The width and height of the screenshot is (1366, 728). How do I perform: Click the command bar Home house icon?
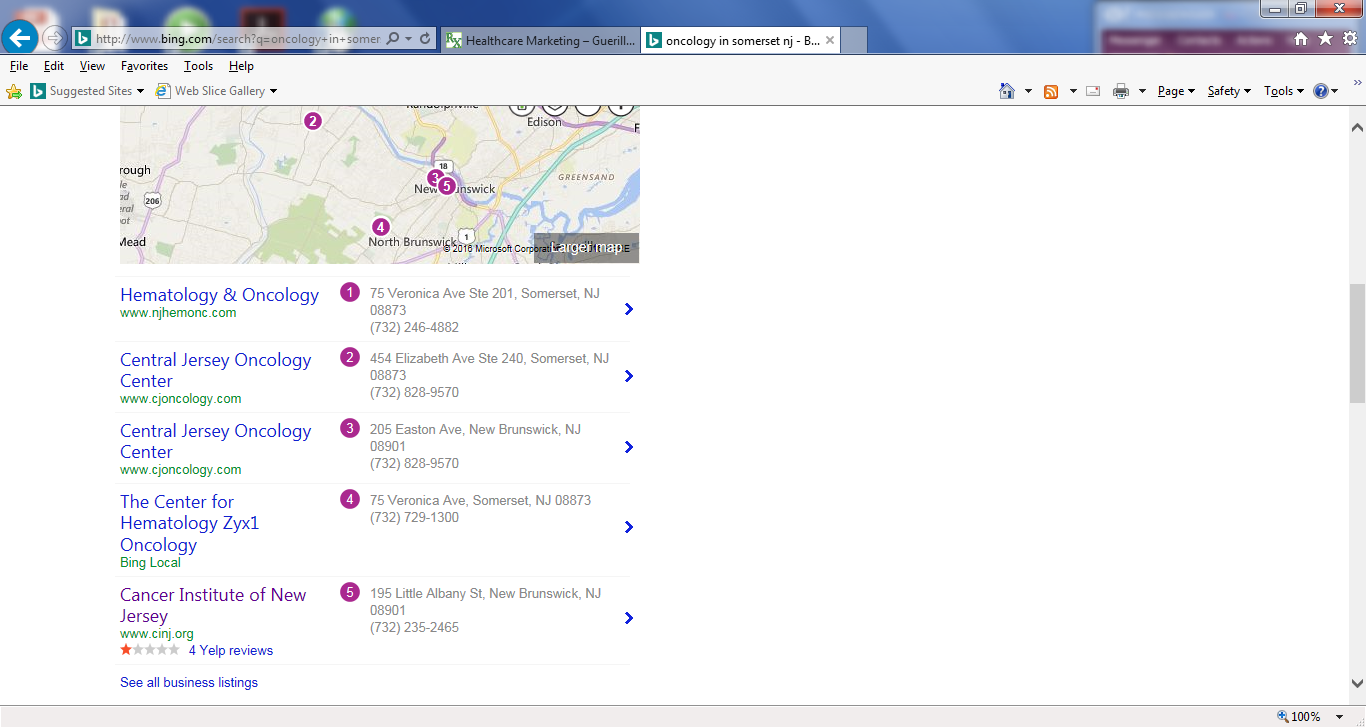(x=1007, y=91)
